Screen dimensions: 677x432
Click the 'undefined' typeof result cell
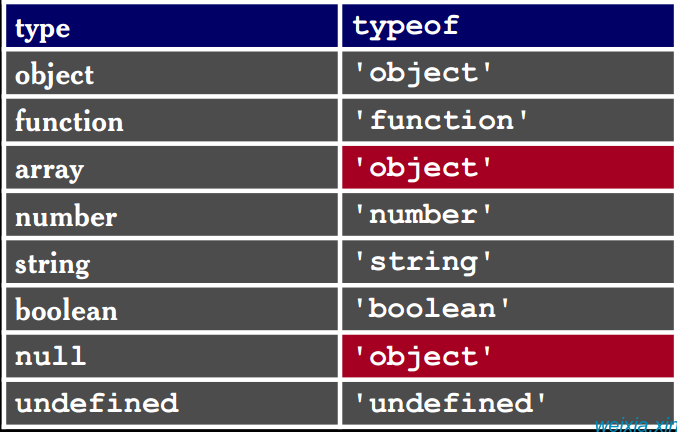point(508,403)
